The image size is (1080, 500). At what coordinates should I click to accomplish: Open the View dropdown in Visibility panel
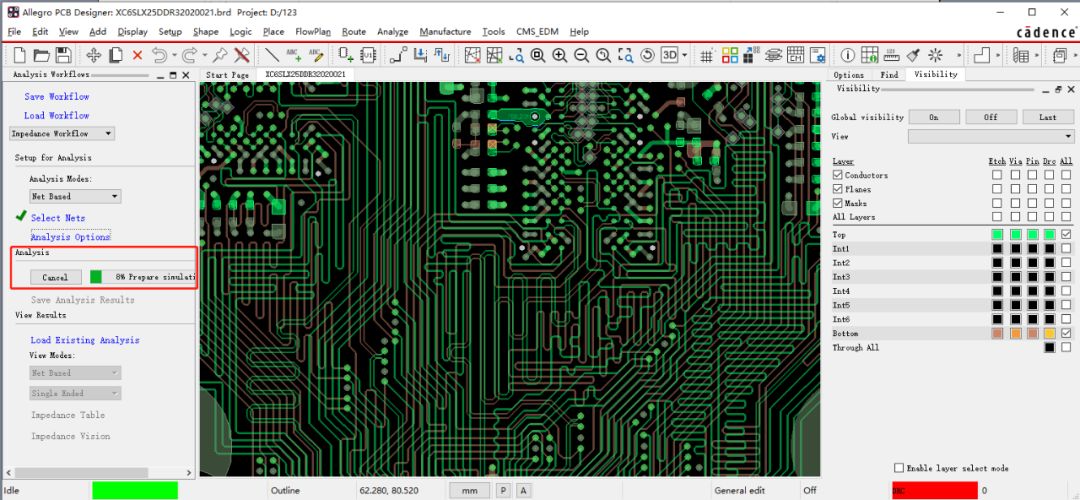[x=991, y=136]
